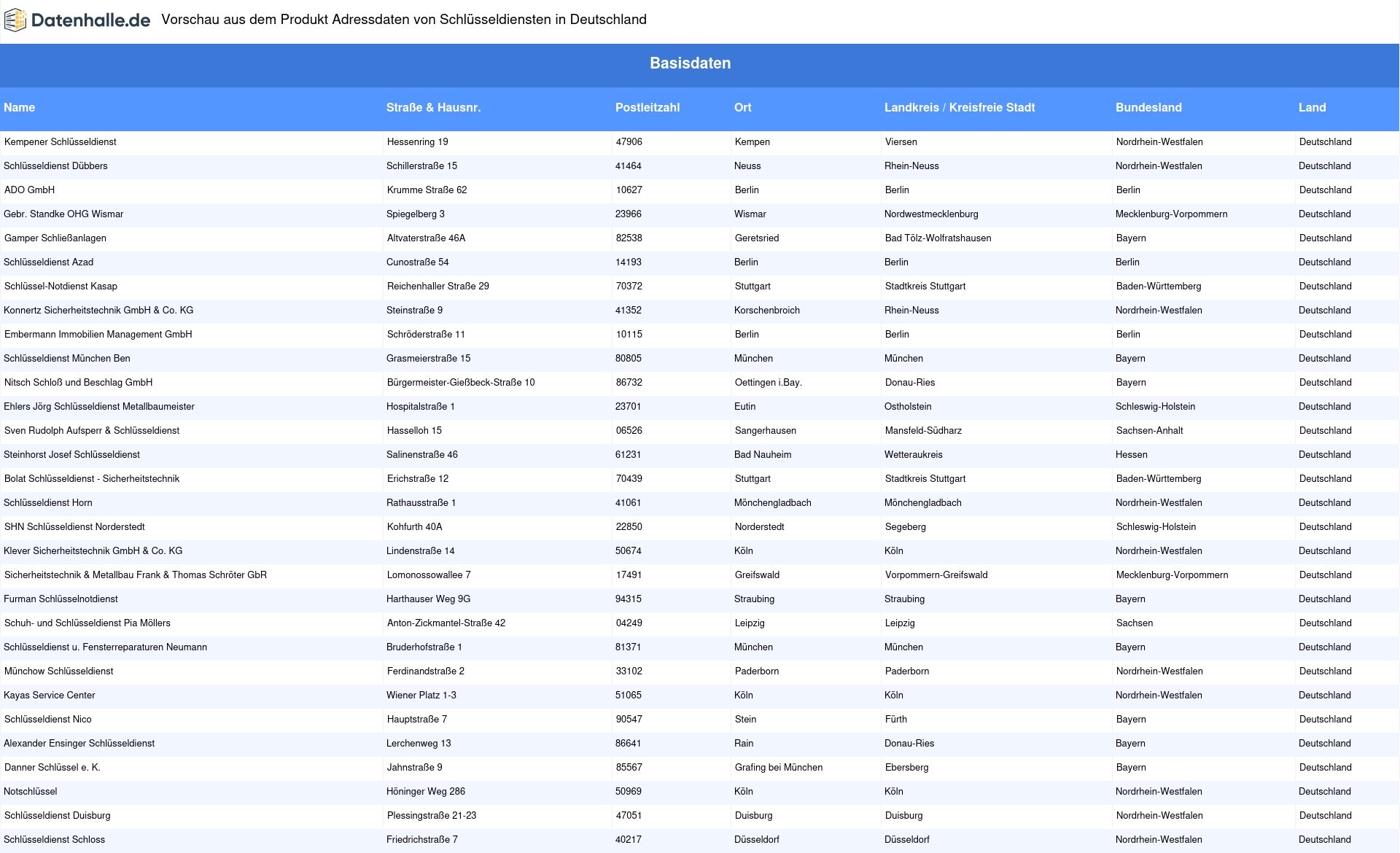
Task: Select Sven Rudolph Aufsperr & Schlüsseldienst
Action: [92, 431]
